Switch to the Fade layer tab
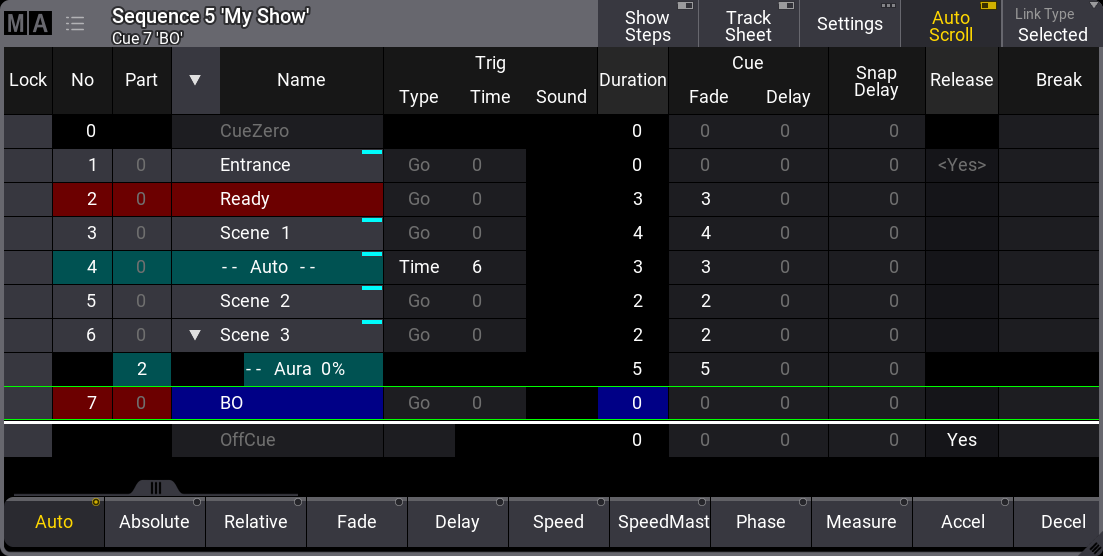 356,522
